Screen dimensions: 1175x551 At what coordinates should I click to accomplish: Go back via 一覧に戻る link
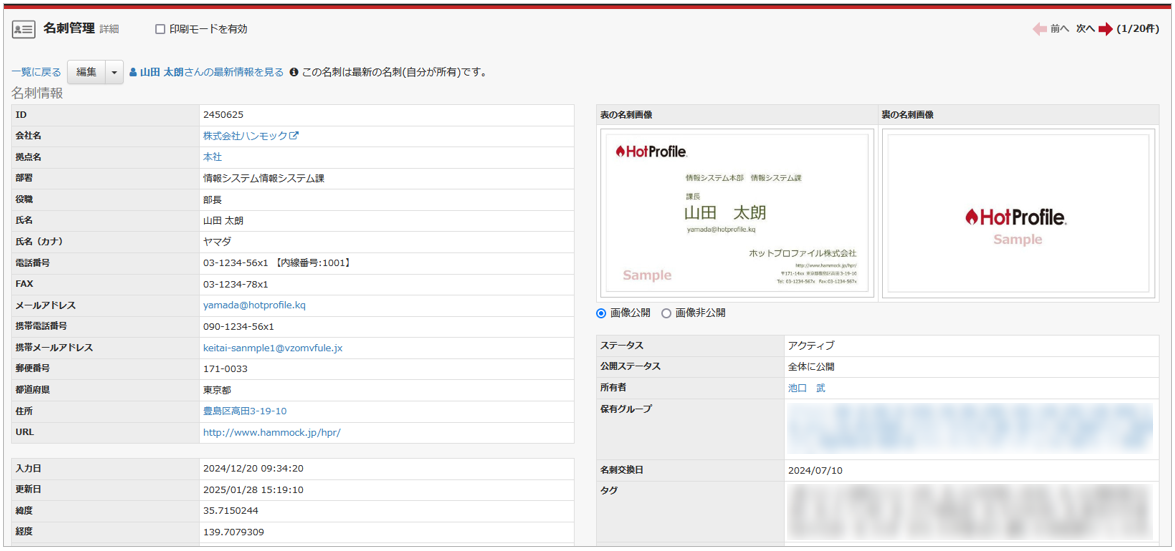pos(36,73)
